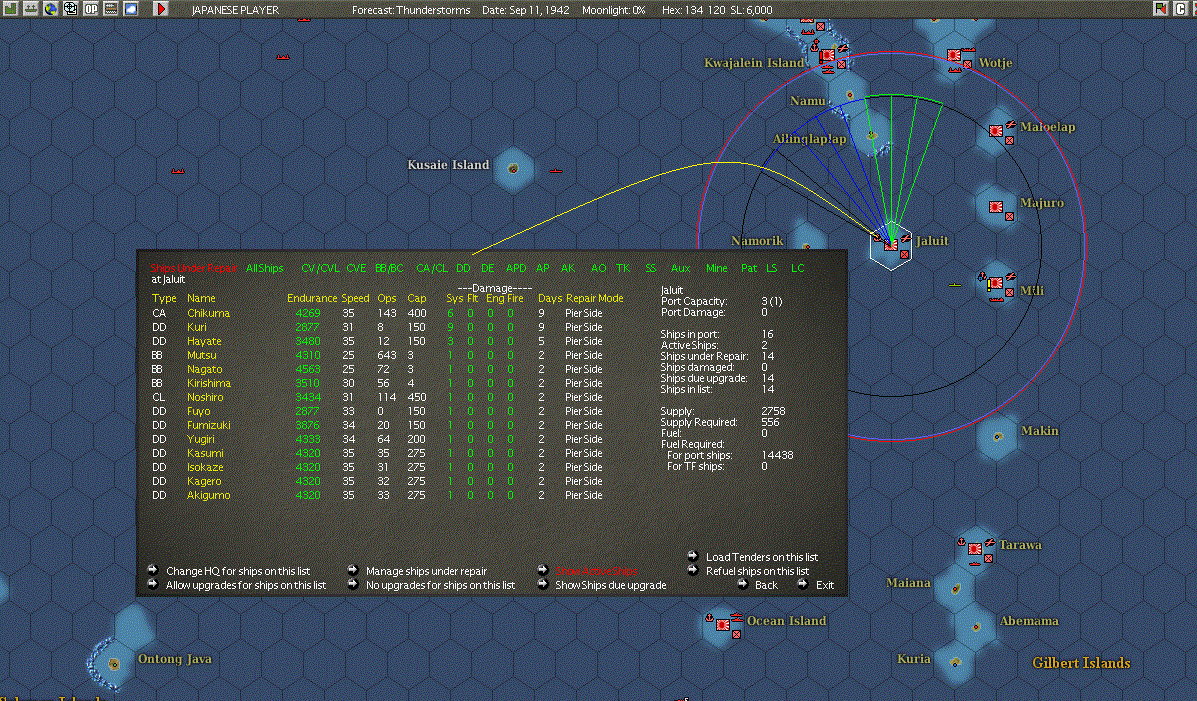Select the ship Chikuma in list
The image size is (1197, 701).
[208, 313]
